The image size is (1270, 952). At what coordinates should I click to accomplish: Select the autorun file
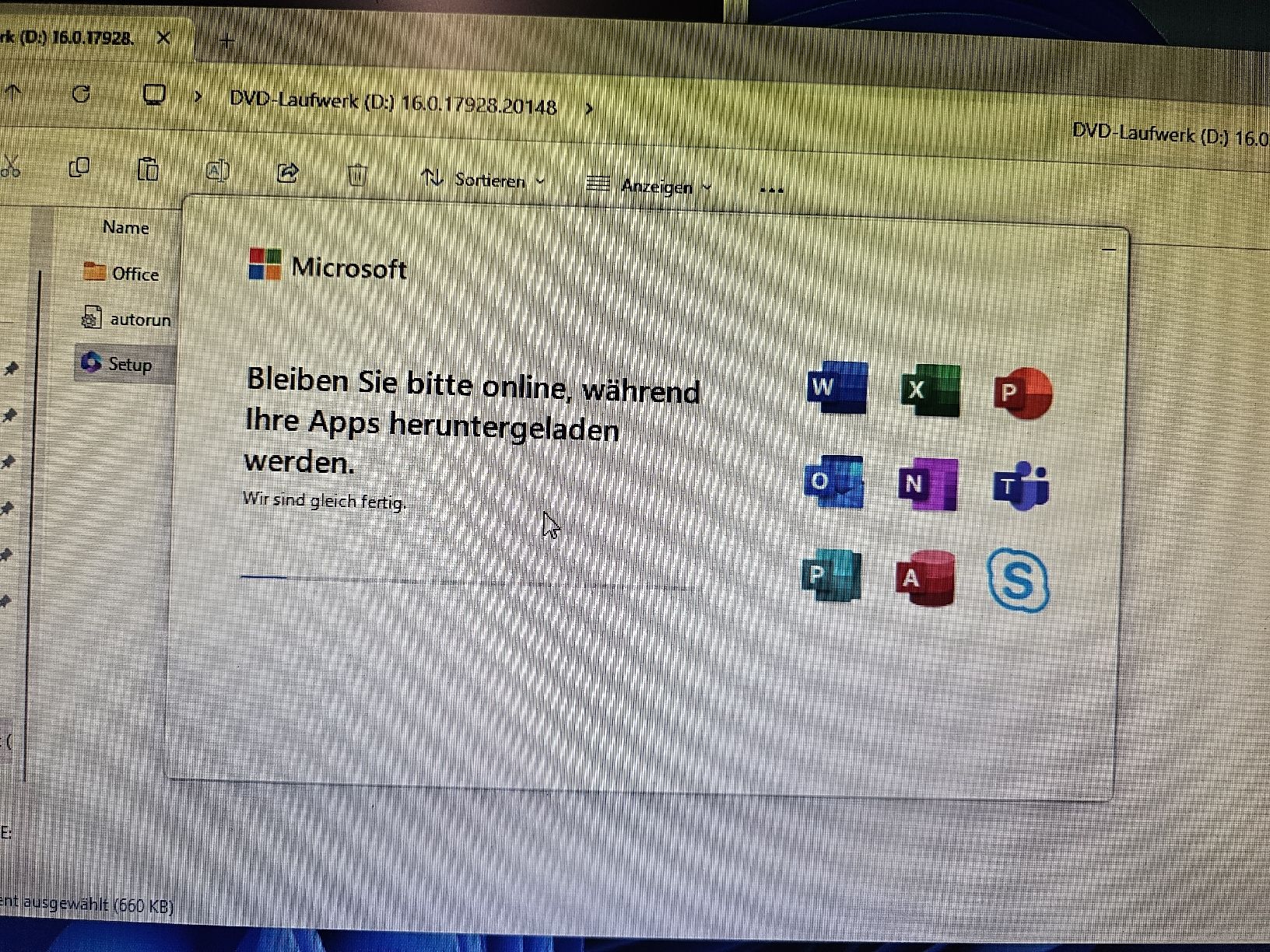point(125,318)
